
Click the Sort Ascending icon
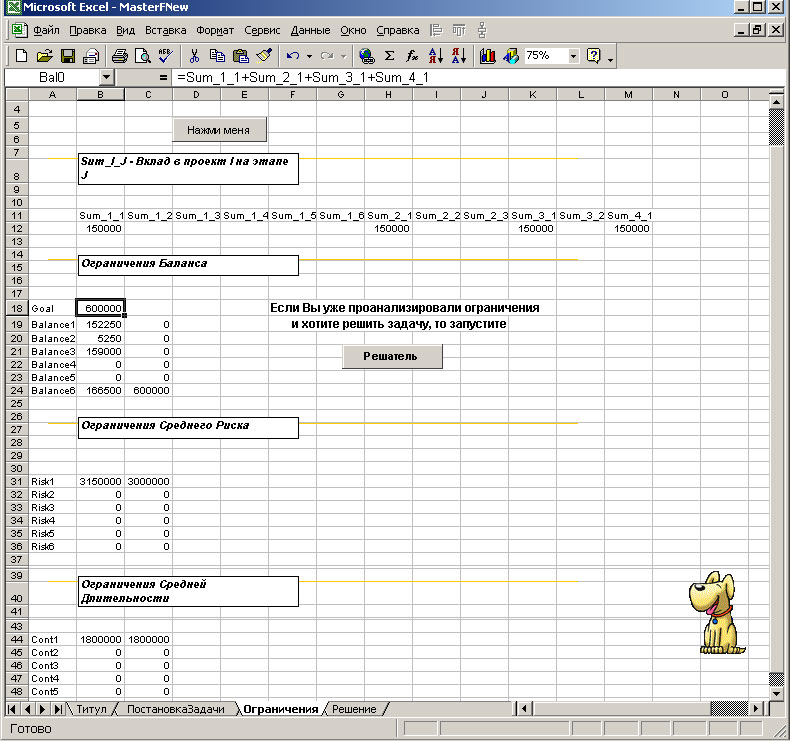click(x=435, y=56)
